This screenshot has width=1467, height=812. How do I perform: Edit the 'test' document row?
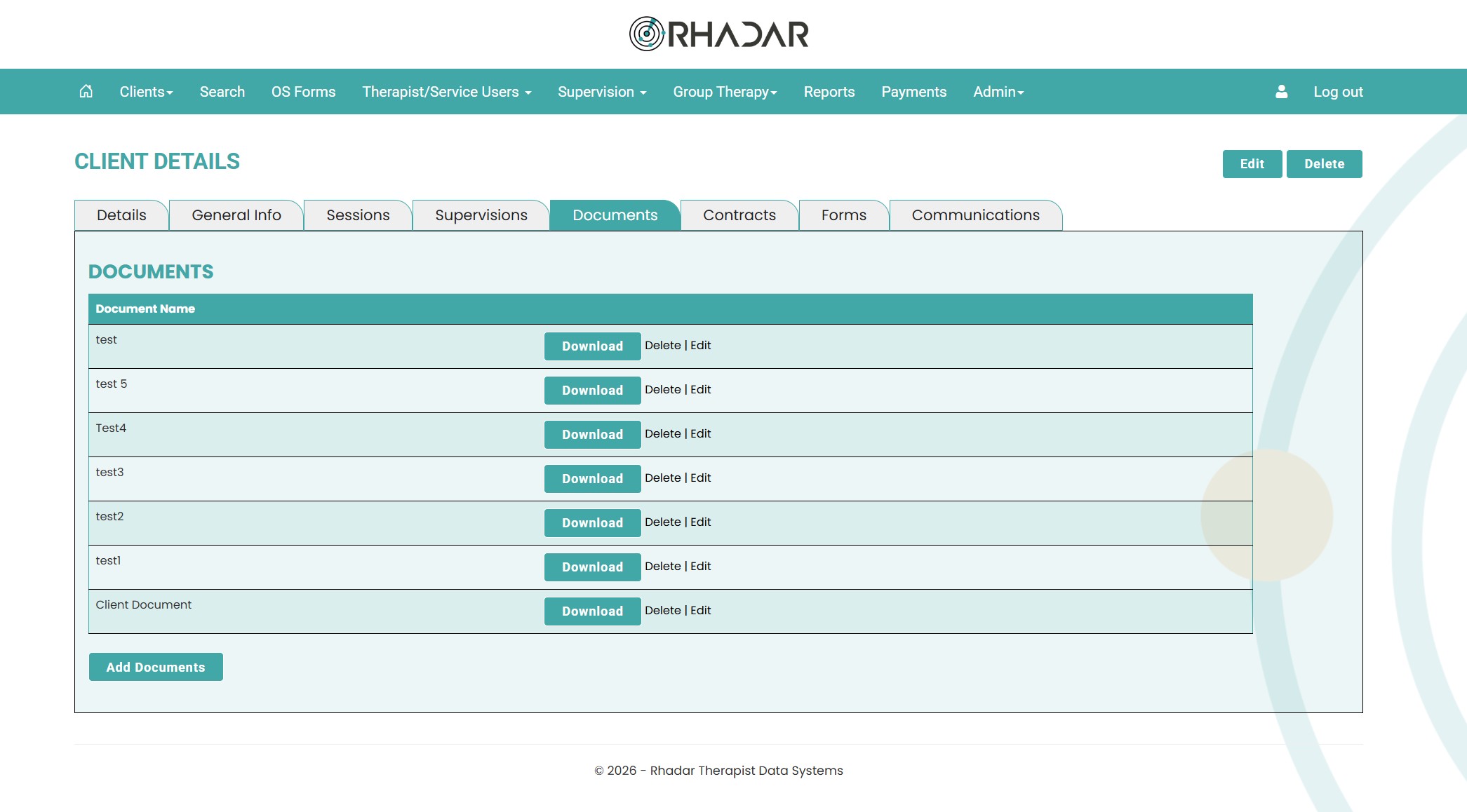coord(701,346)
